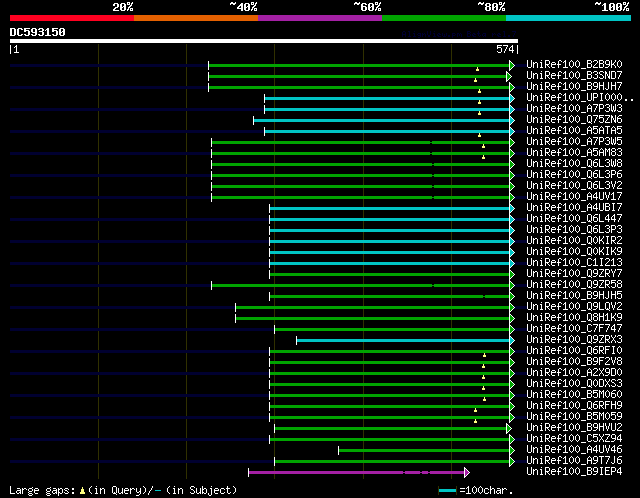Open hit UniRef100_B5M059
Viewport: 640px width, 498px height.
coord(574,417)
